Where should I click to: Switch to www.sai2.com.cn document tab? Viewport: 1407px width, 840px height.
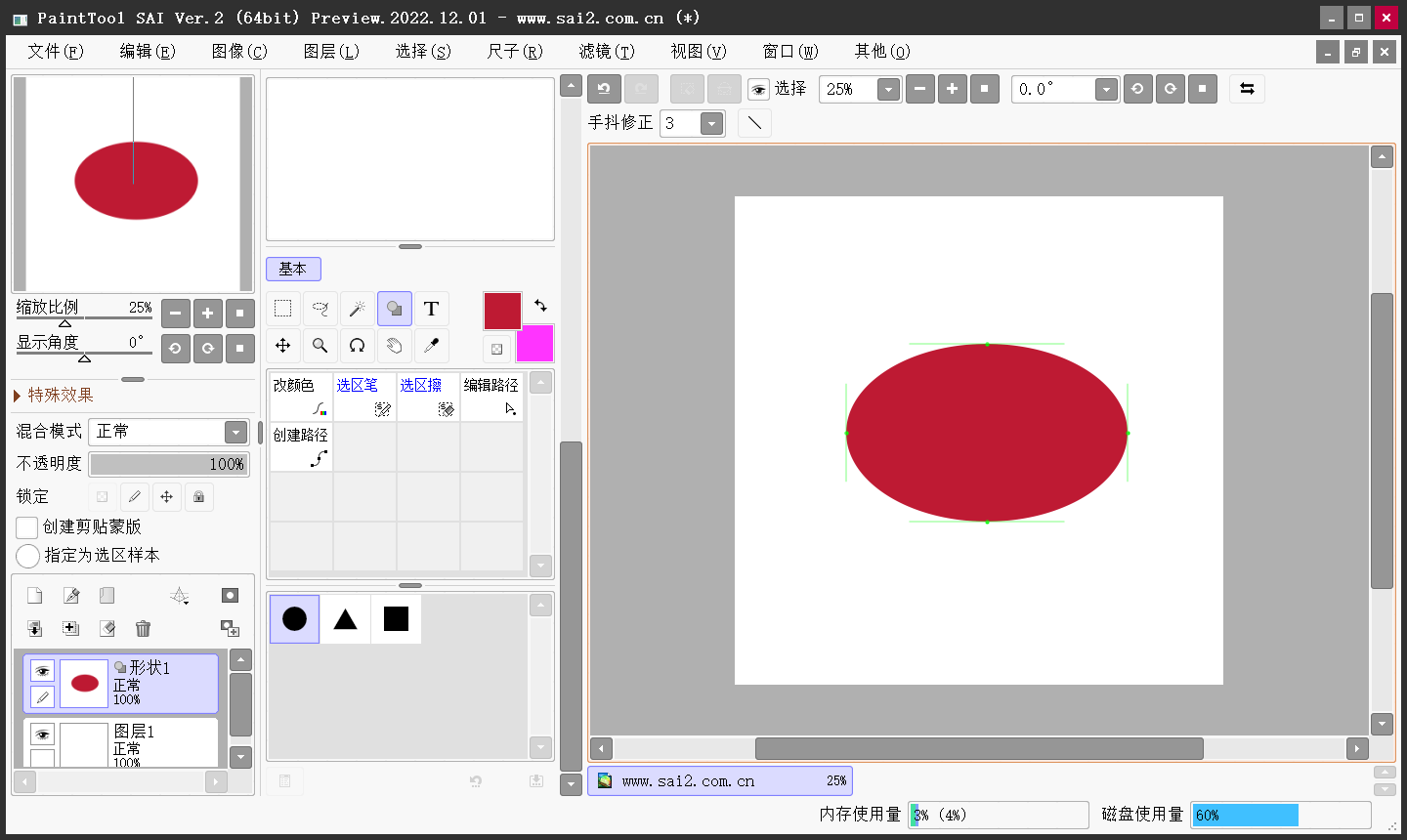tap(720, 781)
